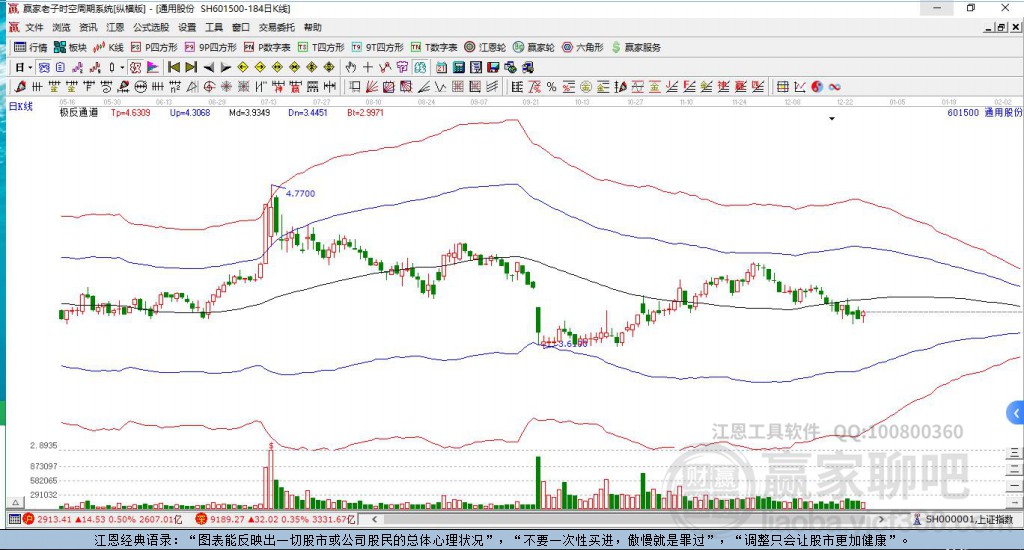
Task: Open the 浏览 menu
Action: (61, 27)
